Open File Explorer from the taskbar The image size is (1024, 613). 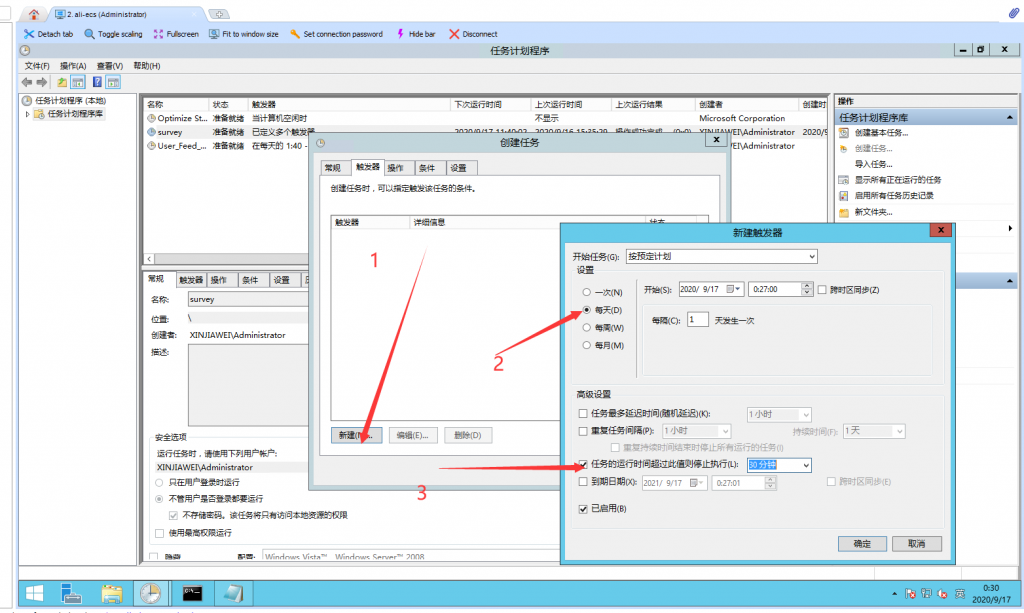(x=110, y=593)
